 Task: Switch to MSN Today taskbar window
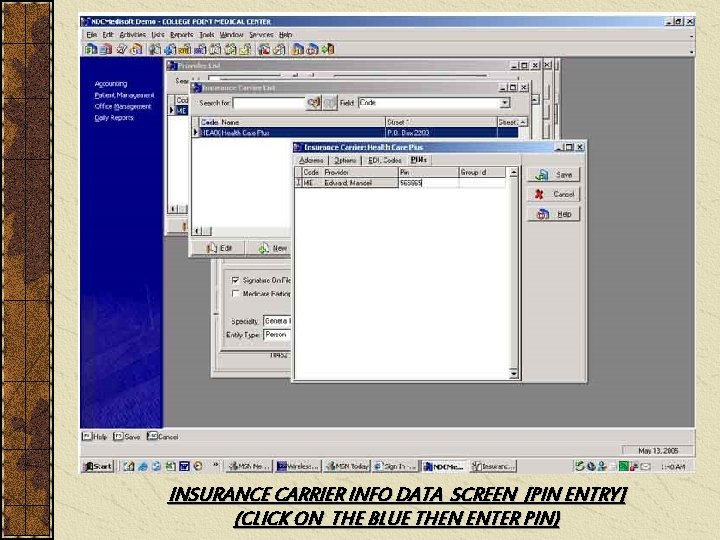[x=348, y=467]
